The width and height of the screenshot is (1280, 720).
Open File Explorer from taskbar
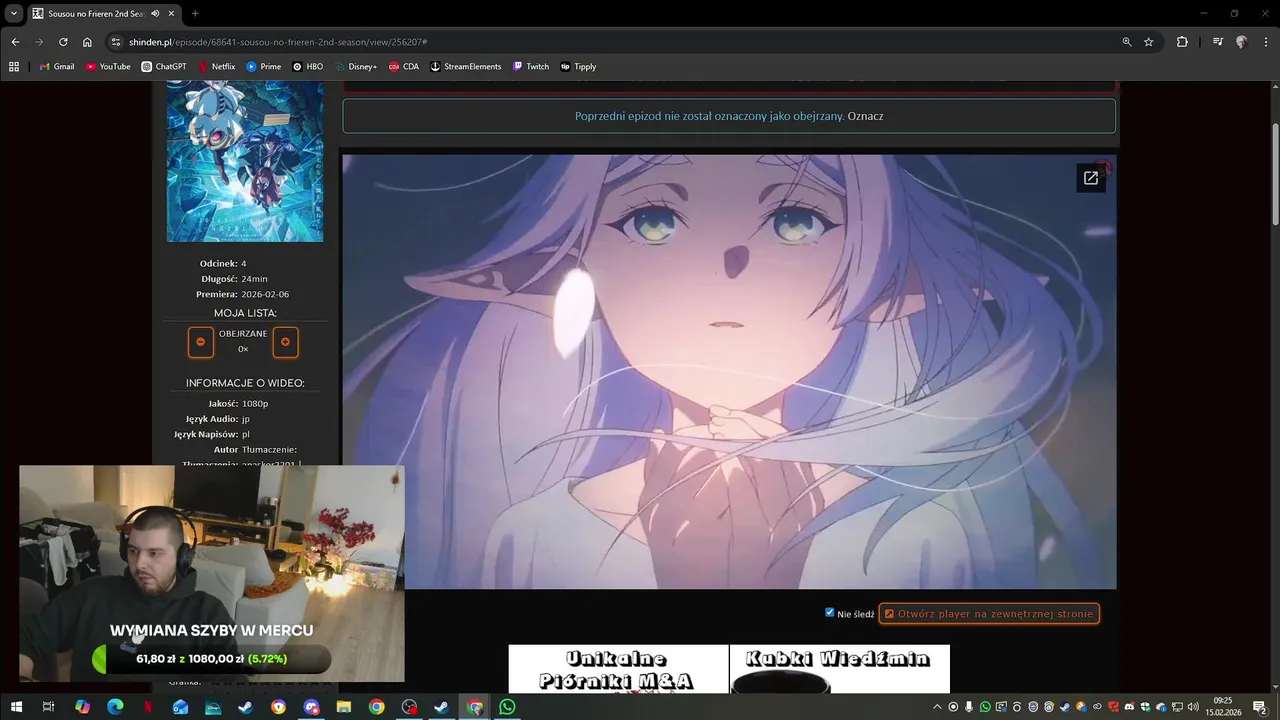[344, 707]
